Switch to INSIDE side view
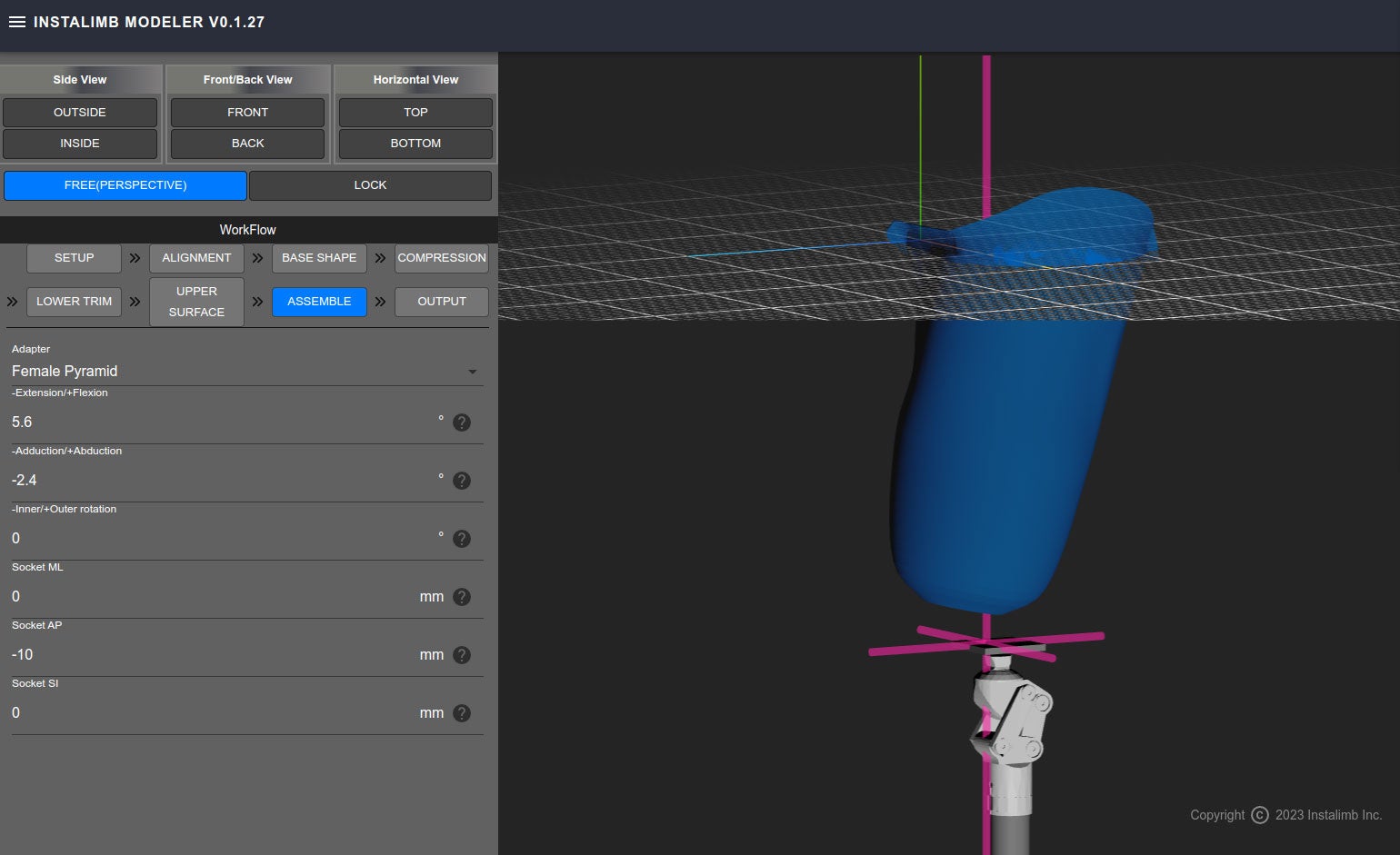1400x855 pixels. click(x=80, y=144)
